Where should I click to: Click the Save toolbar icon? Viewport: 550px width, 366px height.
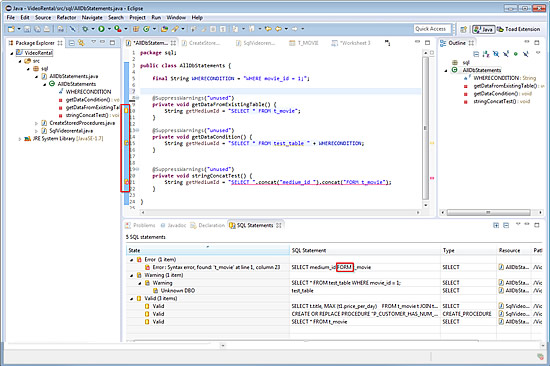(x=28, y=29)
